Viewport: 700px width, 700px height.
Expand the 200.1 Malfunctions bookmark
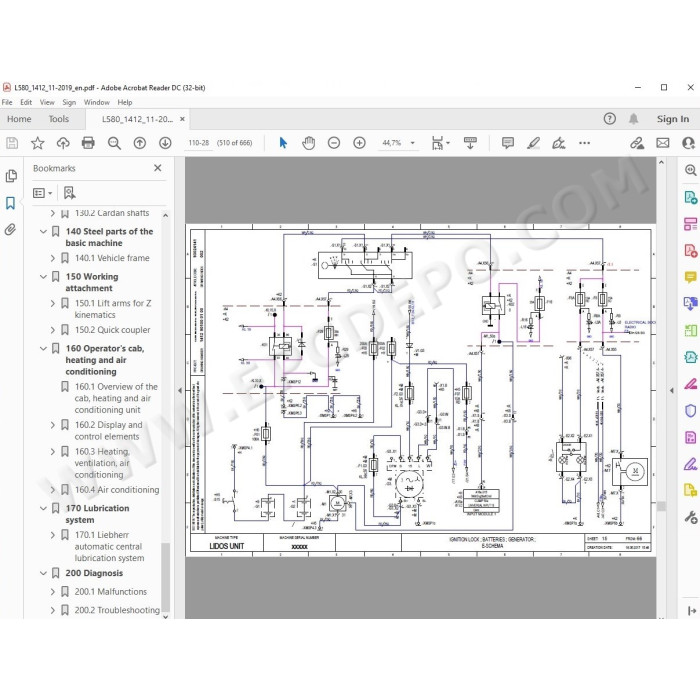tap(53, 592)
